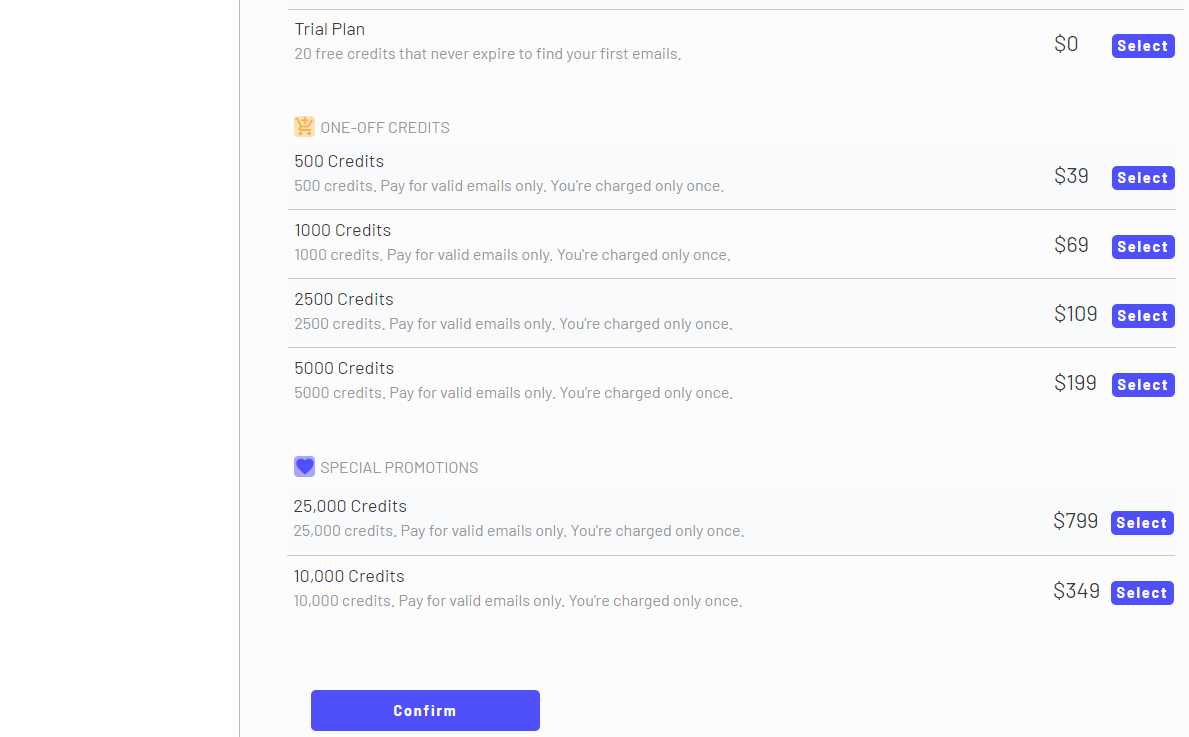Image resolution: width=1189 pixels, height=737 pixels.
Task: Select the 5000 Credits package
Action: tap(1142, 385)
